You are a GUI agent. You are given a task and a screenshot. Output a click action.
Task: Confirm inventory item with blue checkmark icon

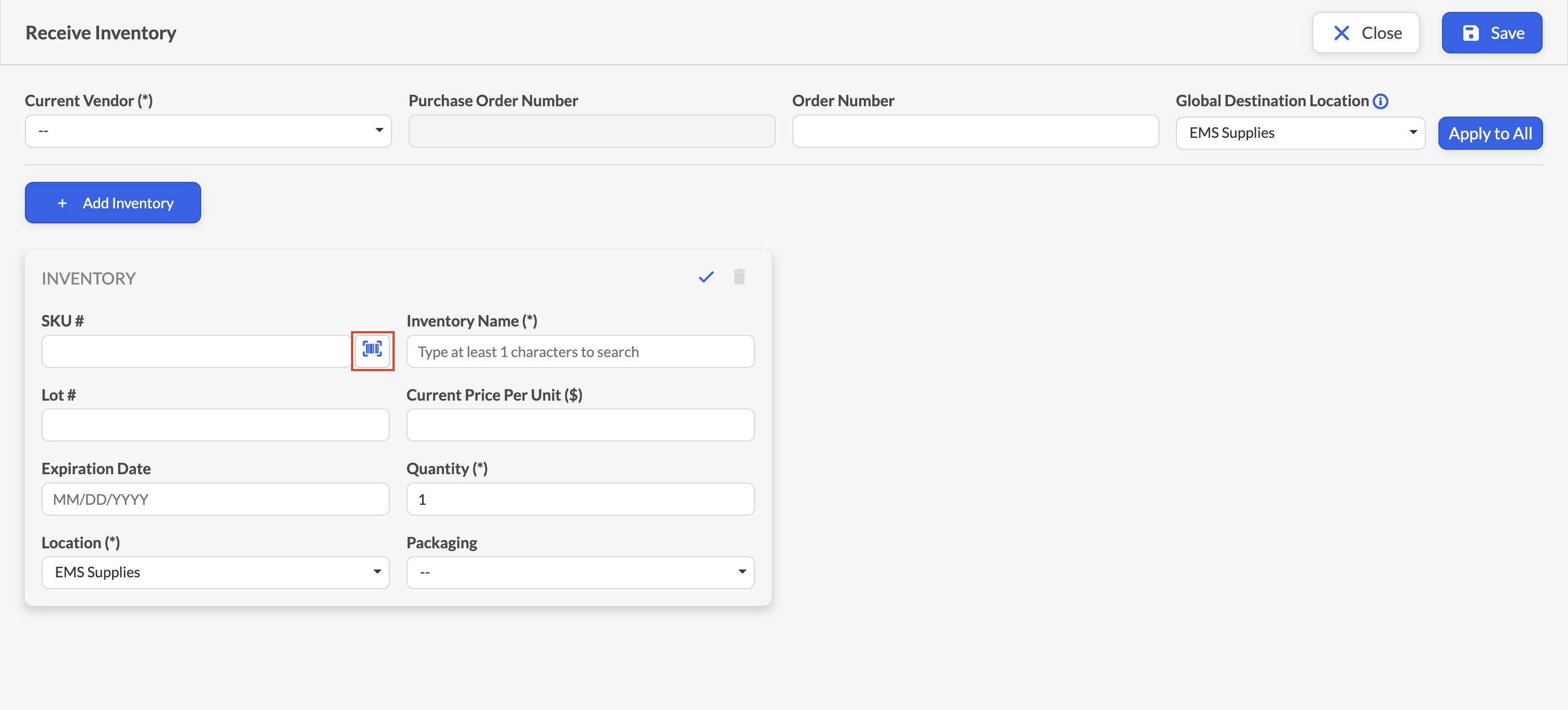click(x=706, y=277)
